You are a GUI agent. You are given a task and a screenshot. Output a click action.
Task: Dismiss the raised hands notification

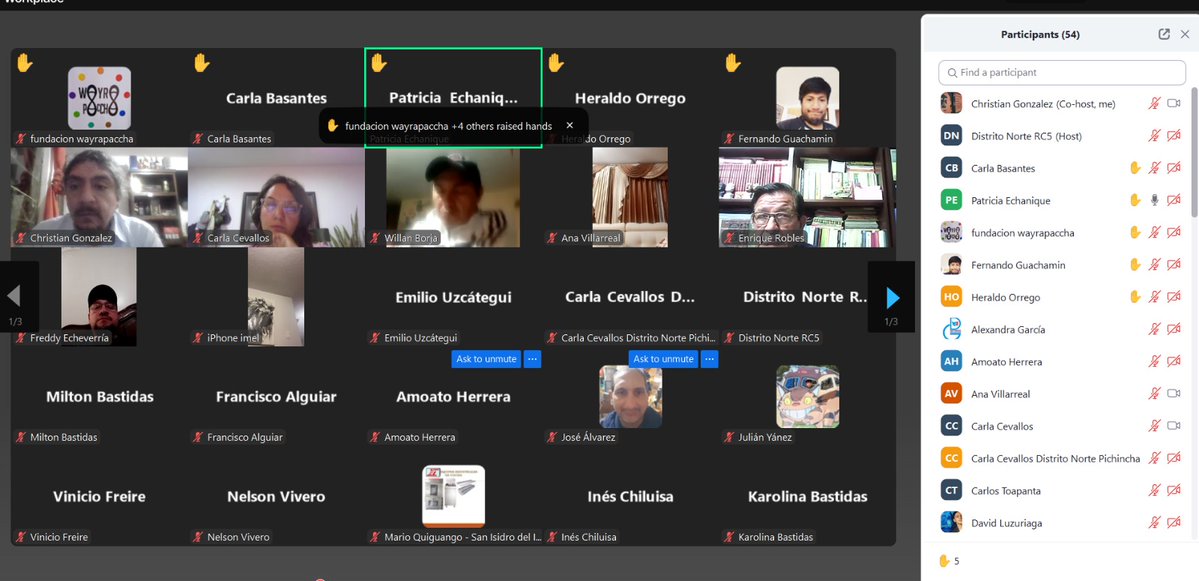[x=569, y=125]
